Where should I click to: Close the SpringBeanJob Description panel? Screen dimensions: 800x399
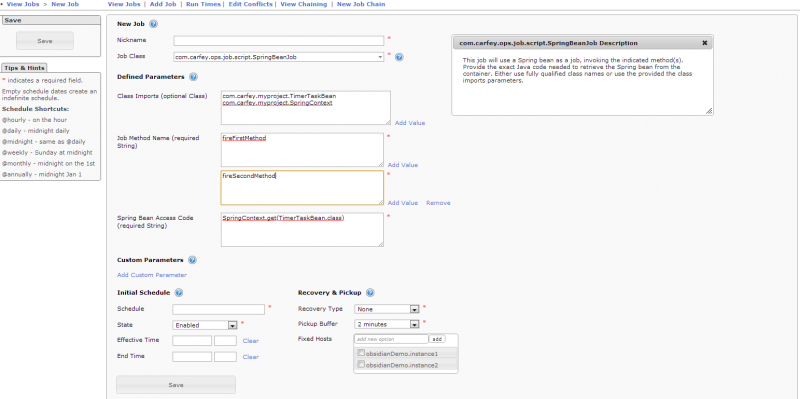(x=705, y=43)
